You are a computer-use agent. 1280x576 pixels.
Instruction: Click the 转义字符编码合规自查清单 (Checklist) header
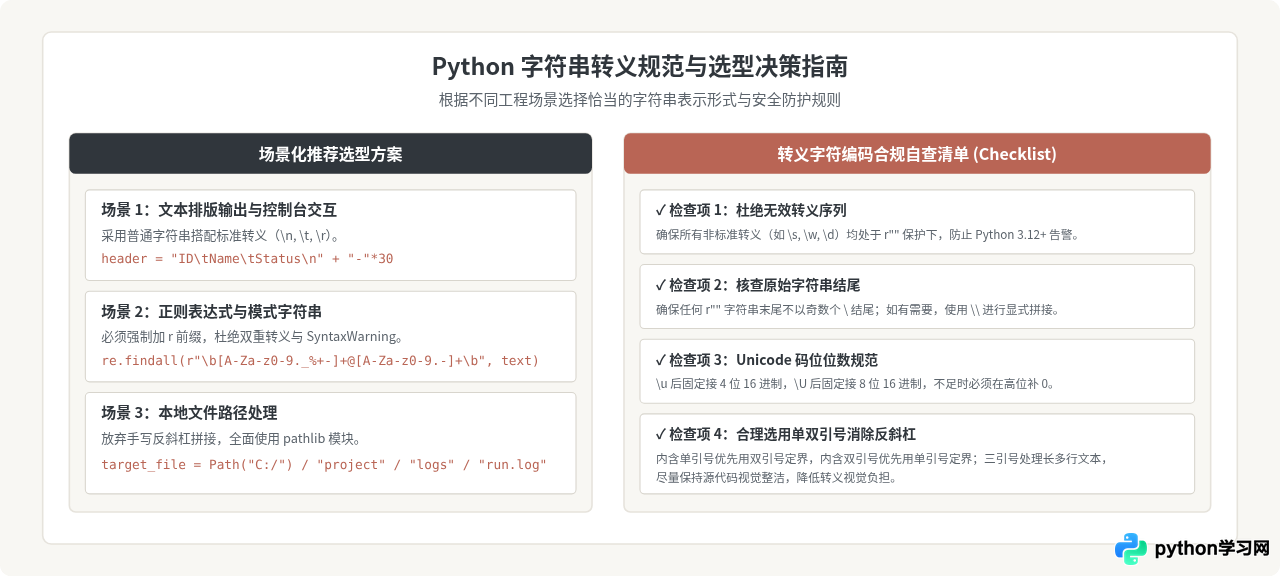coord(917,154)
